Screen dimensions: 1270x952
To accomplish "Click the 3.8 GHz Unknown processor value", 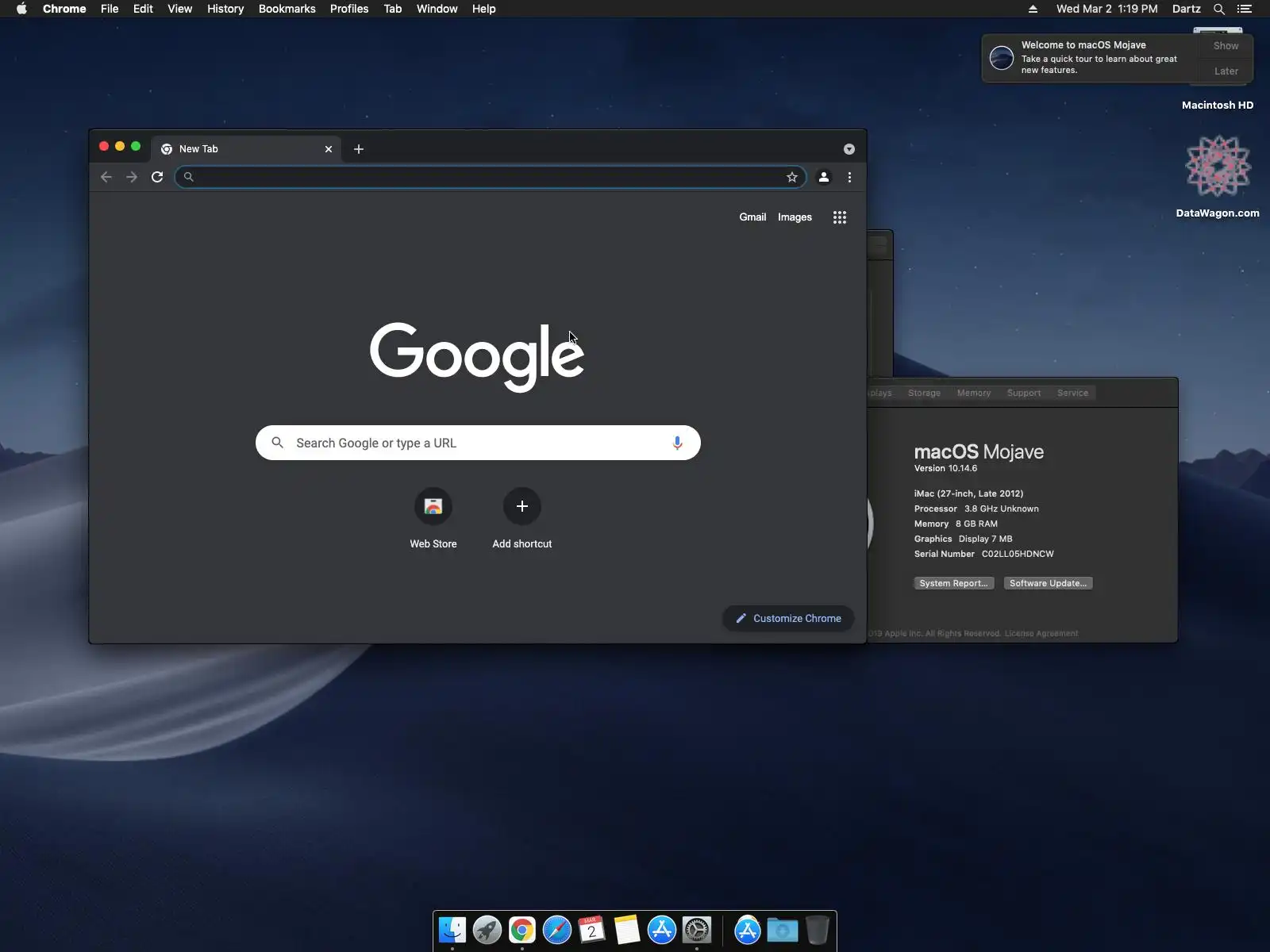I will [x=1002, y=509].
